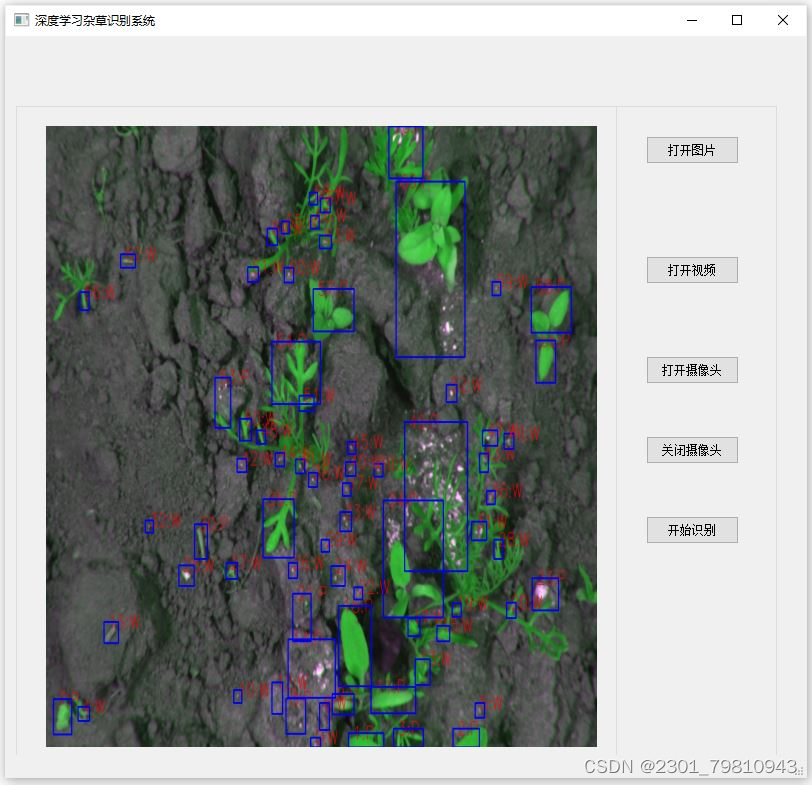Open a video with 打开视频

tap(692, 270)
